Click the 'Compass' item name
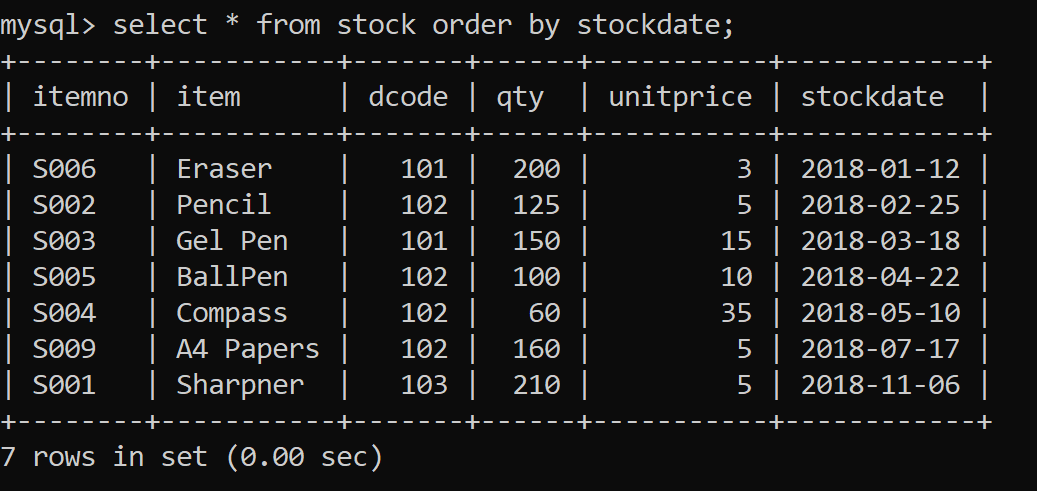Screen dimensions: 1037x491 [x=232, y=313]
